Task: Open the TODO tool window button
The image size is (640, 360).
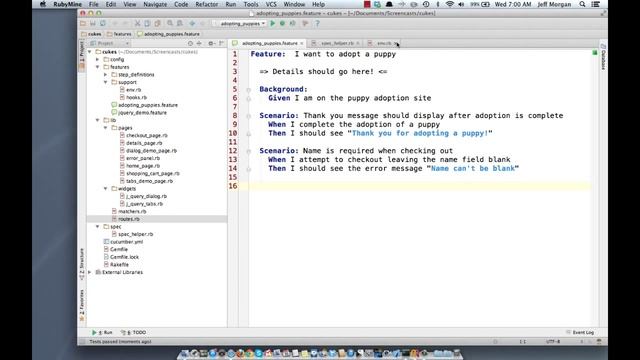Action: coord(133,333)
